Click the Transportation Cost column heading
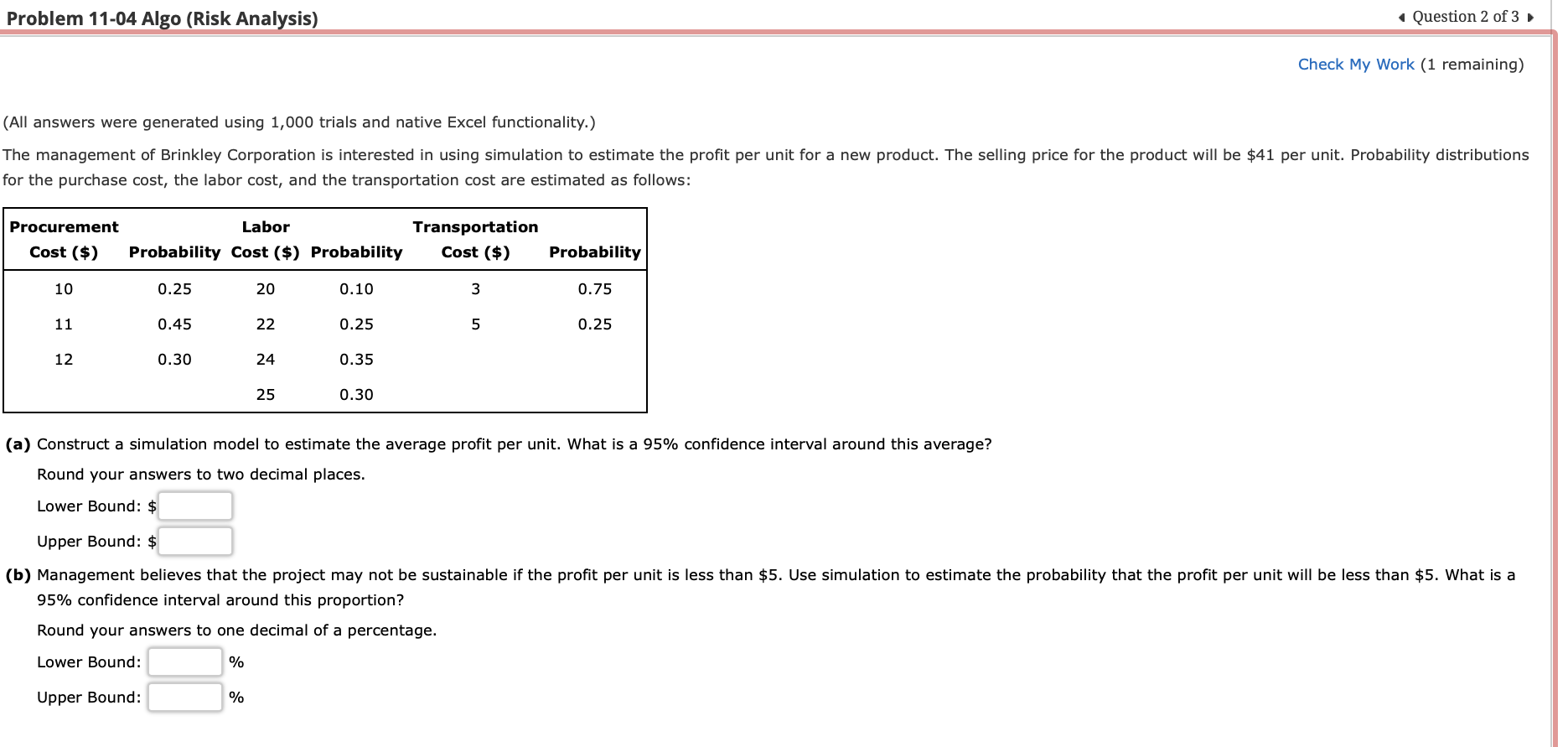Image resolution: width=1568 pixels, height=747 pixels. pos(475,239)
